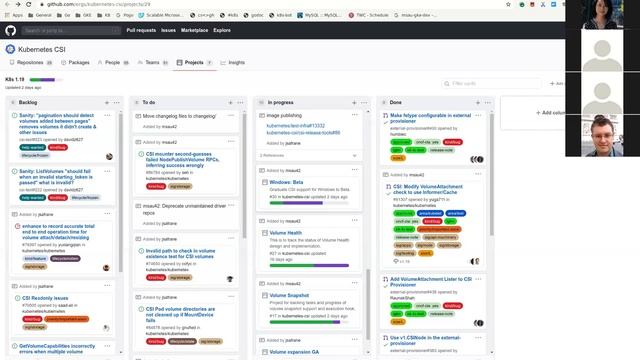Select the Projects tab

(x=194, y=62)
